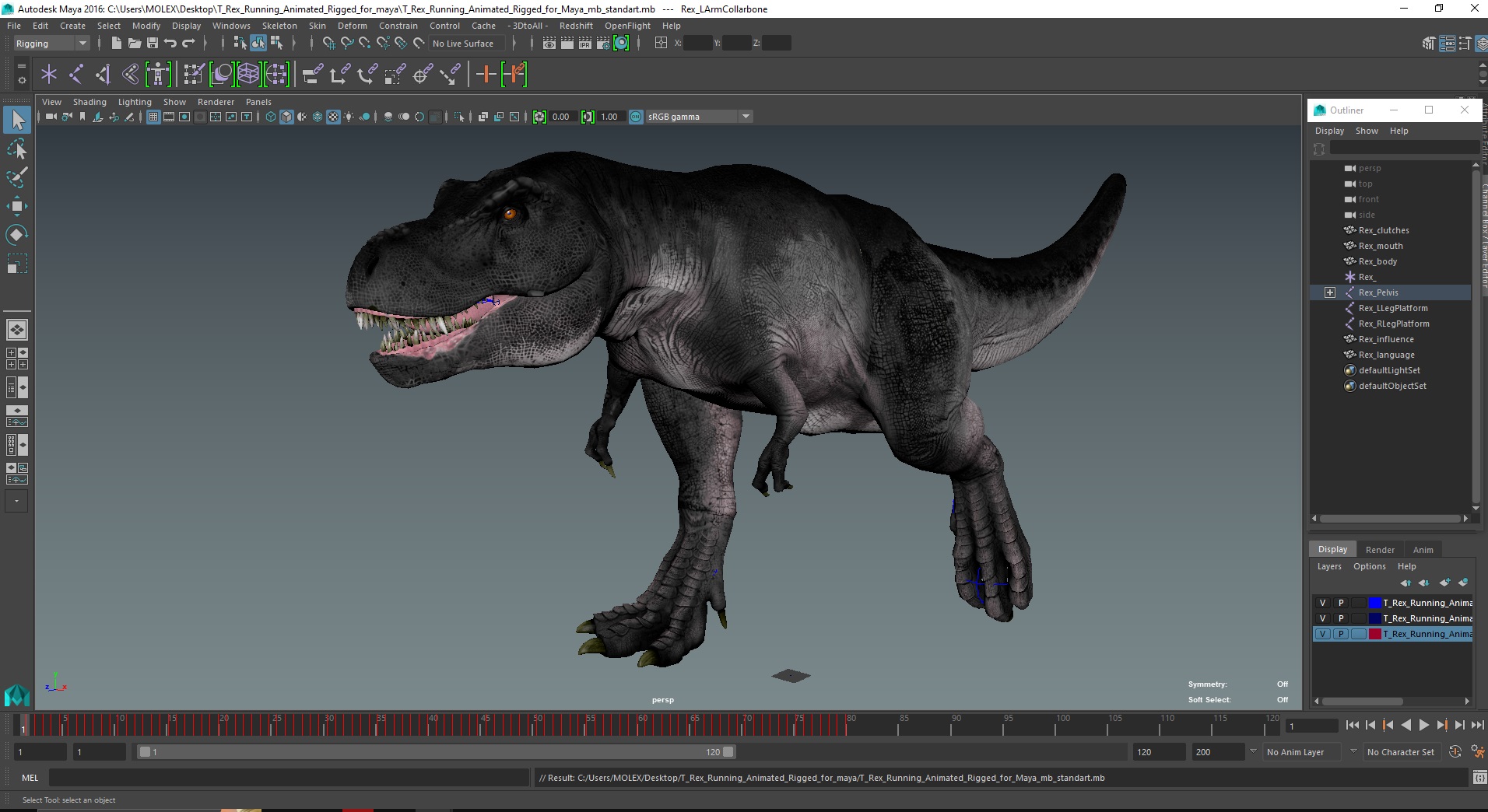
Task: Click the IPR render icon
Action: (x=585, y=44)
